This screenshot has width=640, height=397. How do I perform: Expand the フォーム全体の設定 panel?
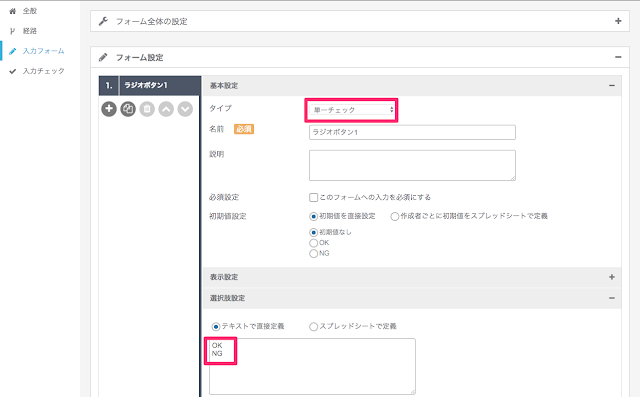[x=618, y=21]
